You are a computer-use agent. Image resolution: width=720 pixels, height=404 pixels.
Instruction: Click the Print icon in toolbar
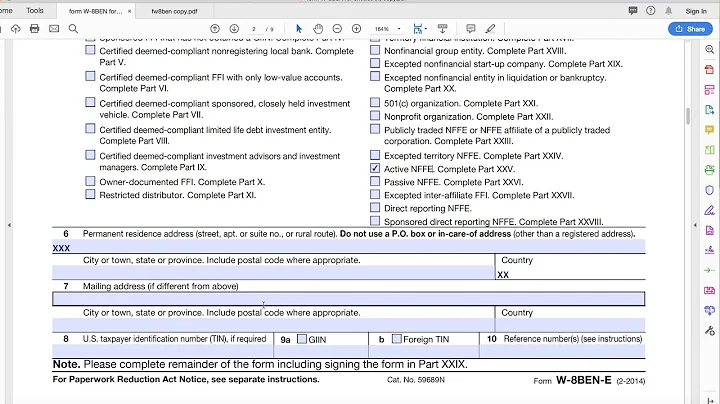[34, 29]
